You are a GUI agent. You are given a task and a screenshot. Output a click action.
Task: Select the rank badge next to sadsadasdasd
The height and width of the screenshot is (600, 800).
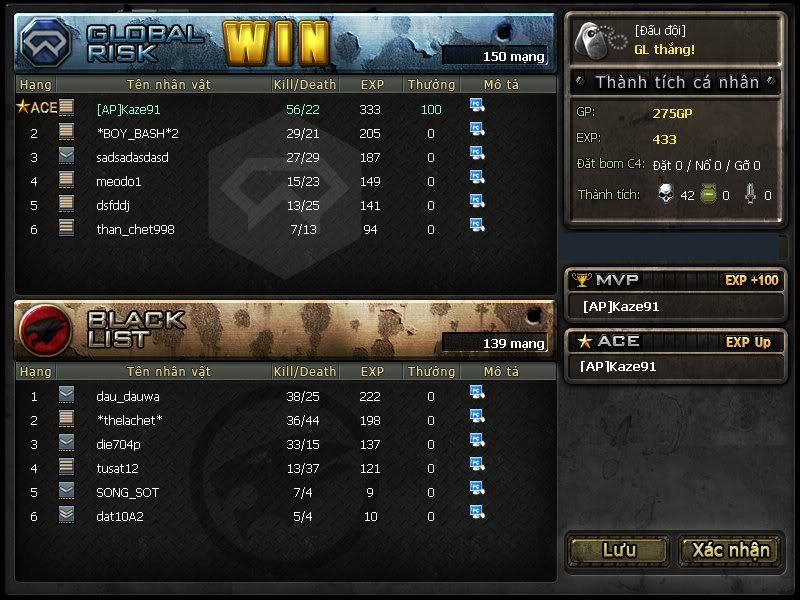click(x=66, y=155)
